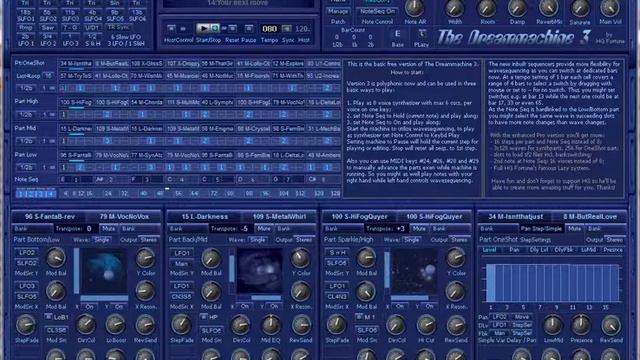
Task: Click the Manage patch button
Action: pyautogui.click(x=338, y=11)
